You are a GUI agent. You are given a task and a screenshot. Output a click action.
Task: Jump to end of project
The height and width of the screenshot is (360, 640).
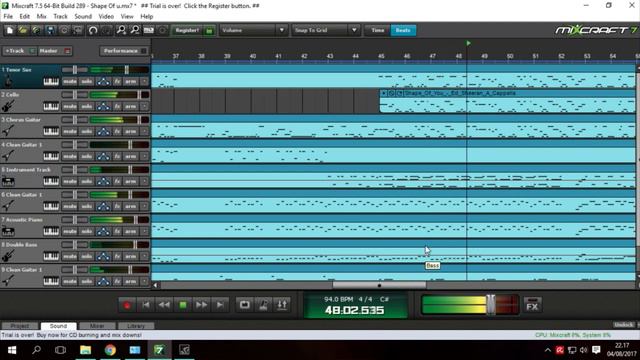coord(220,305)
